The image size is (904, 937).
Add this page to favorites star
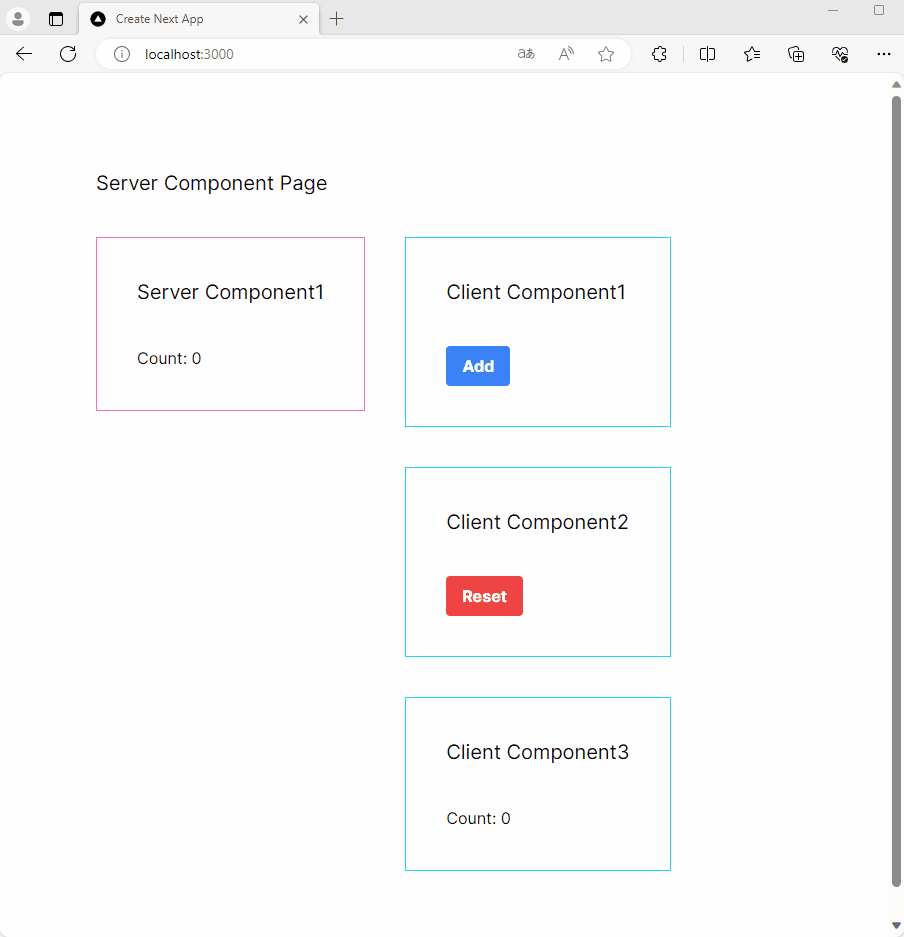606,54
